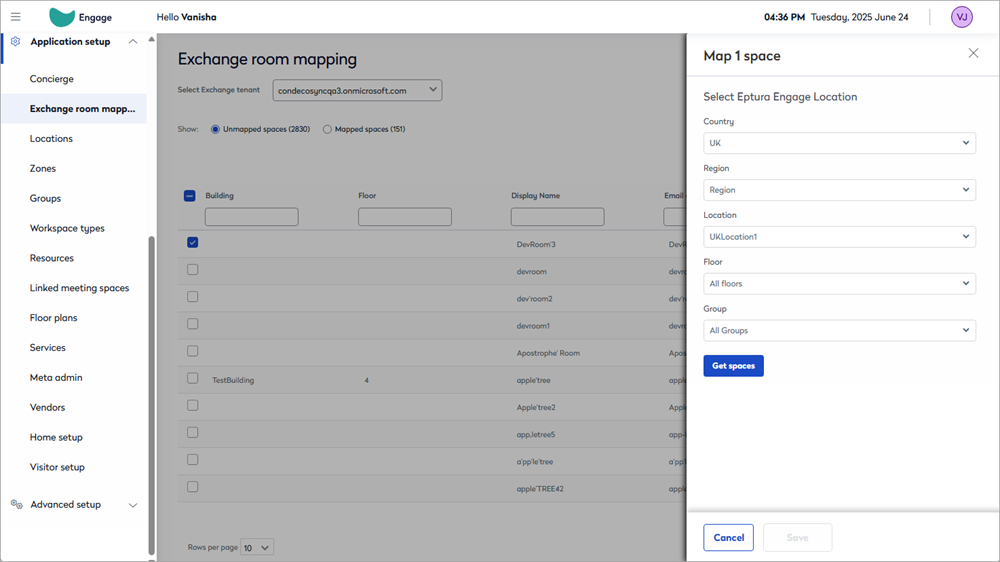1000x562 pixels.
Task: Expand the Advanced setup section
Action: (x=133, y=505)
